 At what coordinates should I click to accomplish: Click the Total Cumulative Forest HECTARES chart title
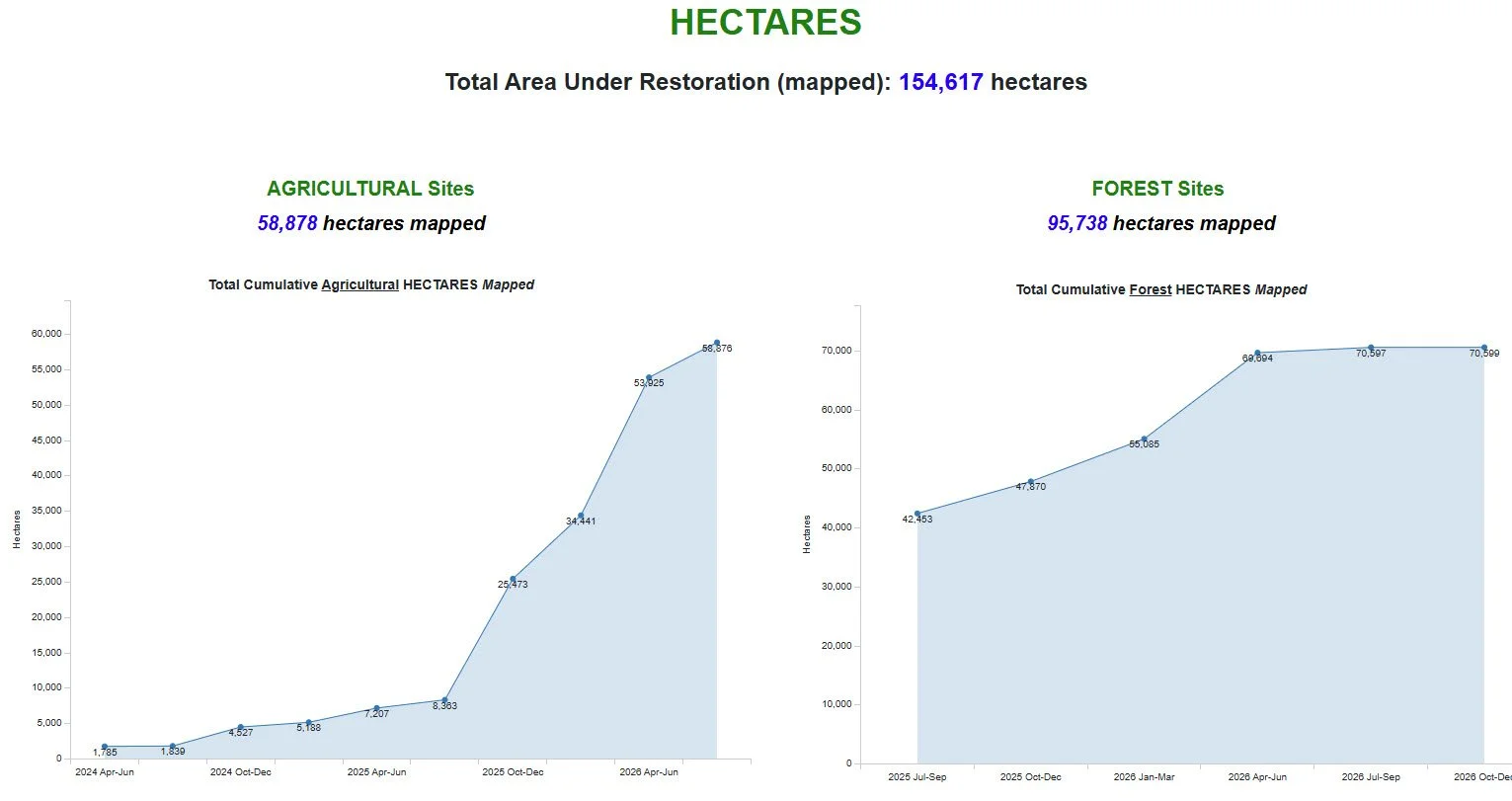(x=1161, y=289)
